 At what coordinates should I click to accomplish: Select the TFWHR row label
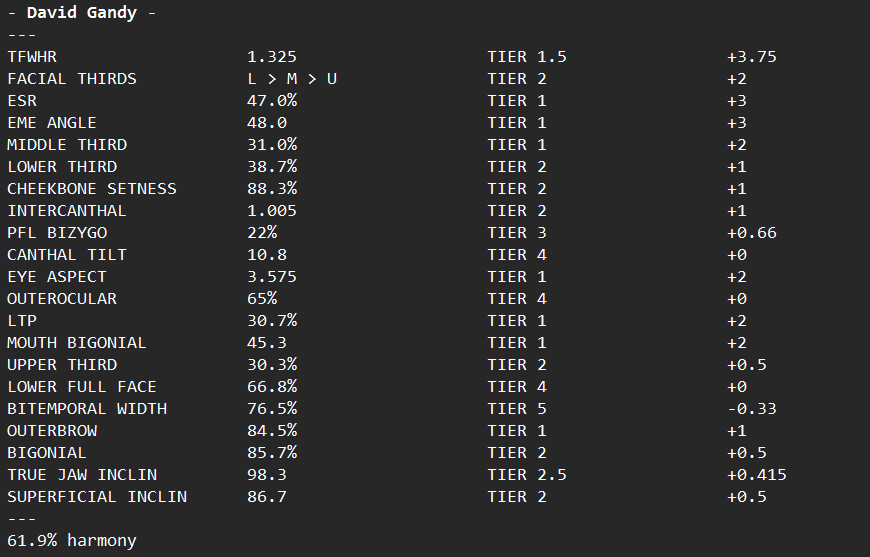32,57
